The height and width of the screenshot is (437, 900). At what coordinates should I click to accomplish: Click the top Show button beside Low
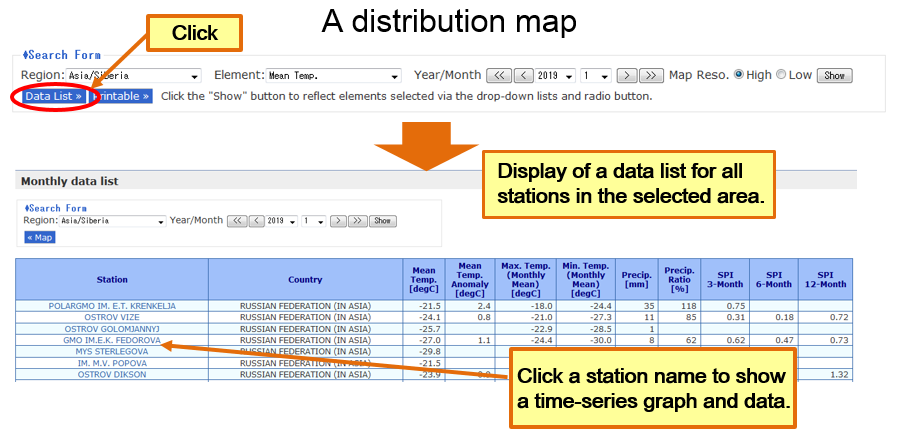[835, 76]
